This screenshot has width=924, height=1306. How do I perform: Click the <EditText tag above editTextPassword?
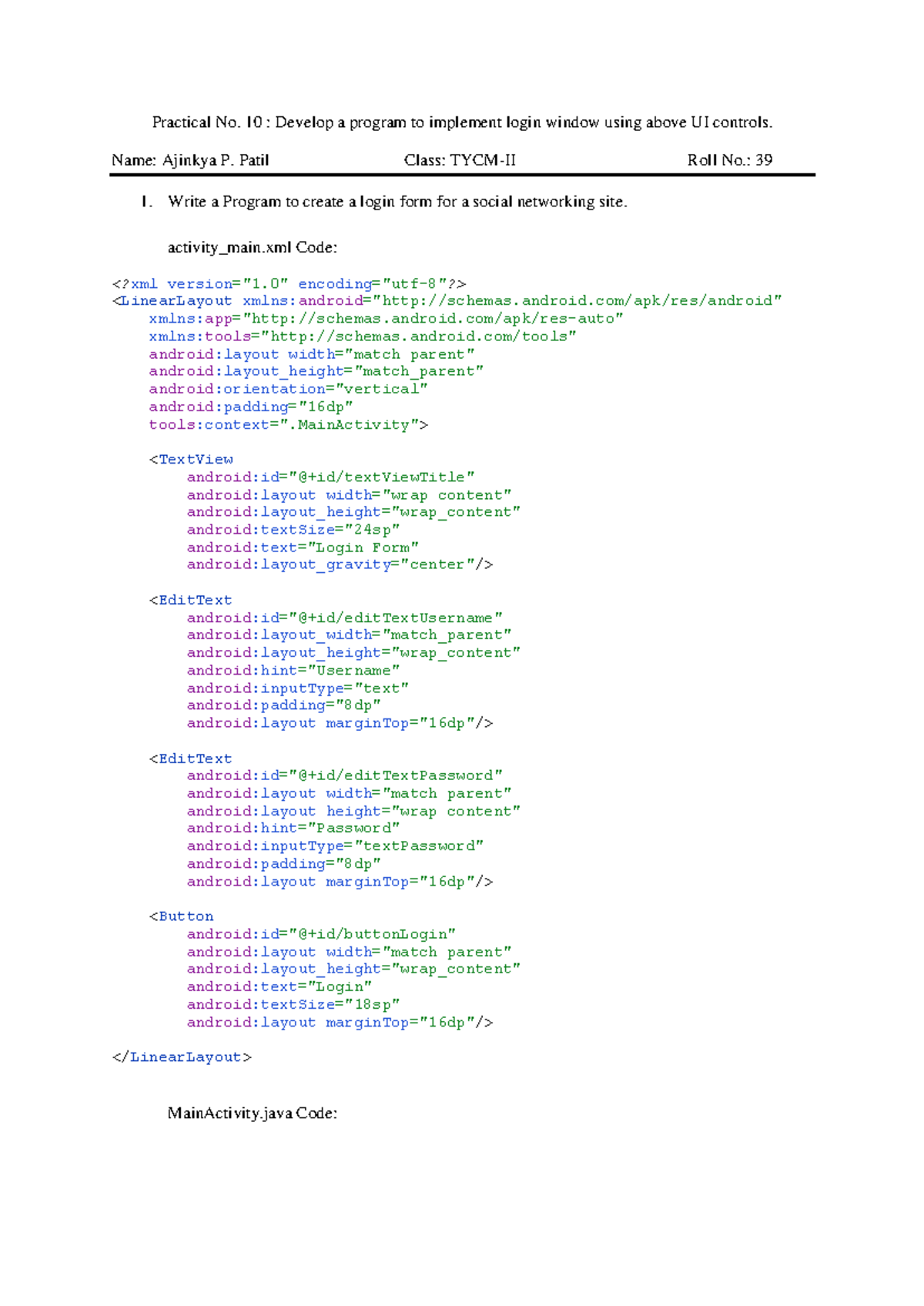point(191,759)
